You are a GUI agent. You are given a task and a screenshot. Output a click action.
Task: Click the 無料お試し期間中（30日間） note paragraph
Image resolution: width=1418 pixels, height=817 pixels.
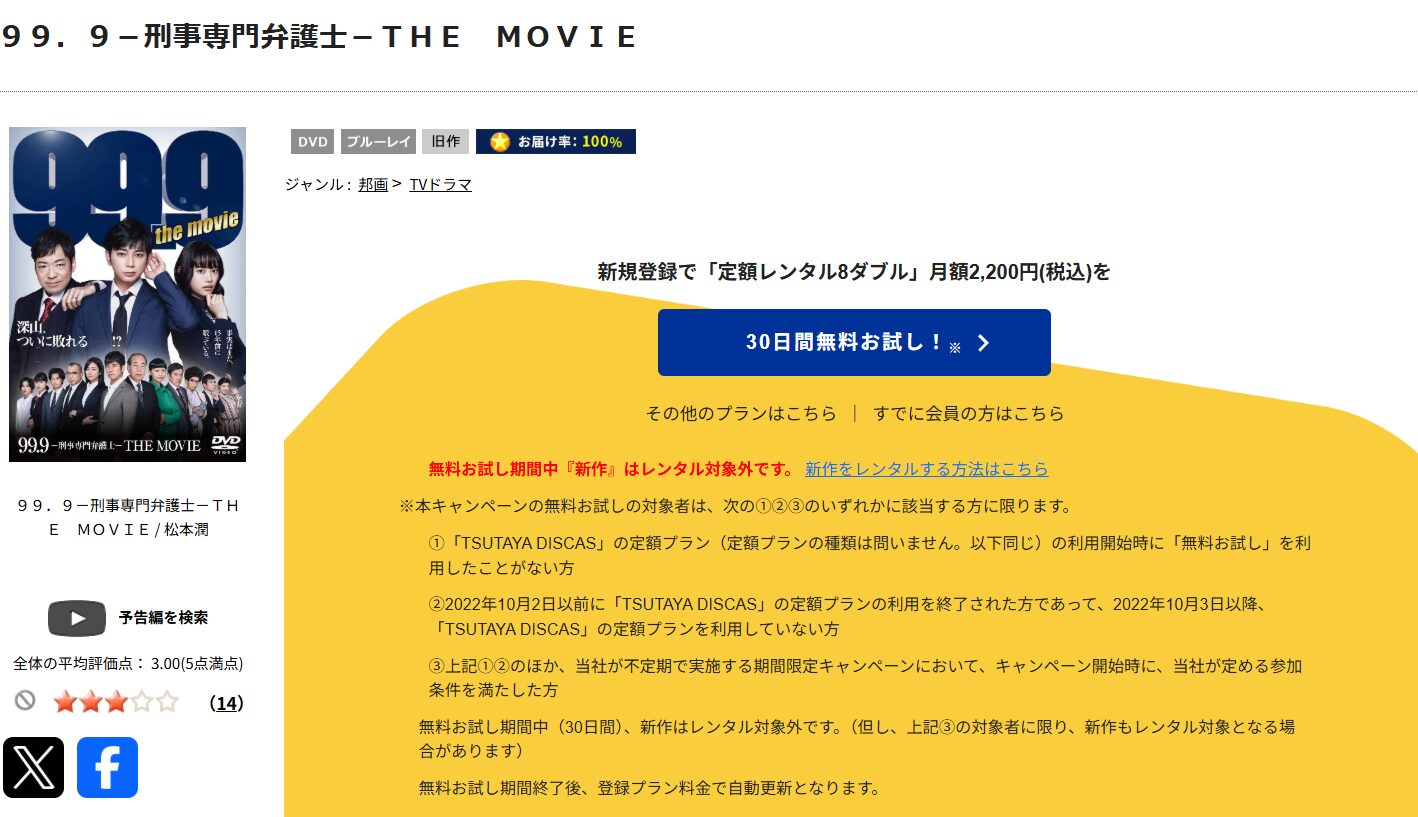(x=856, y=738)
